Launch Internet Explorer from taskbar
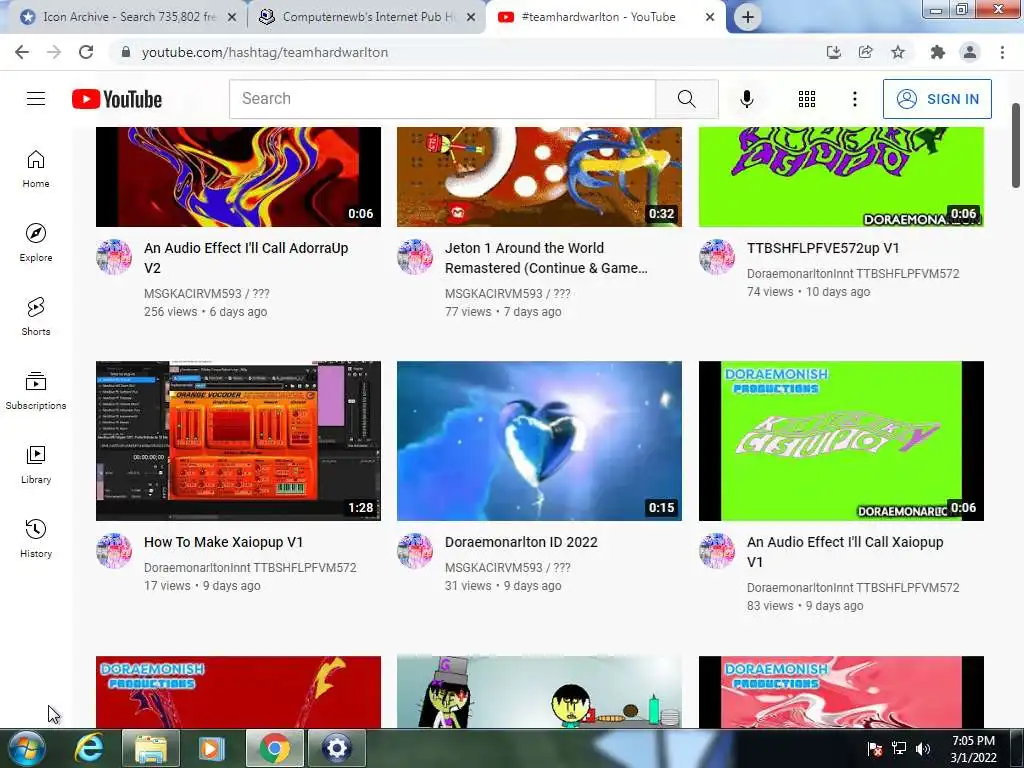 [x=88, y=748]
